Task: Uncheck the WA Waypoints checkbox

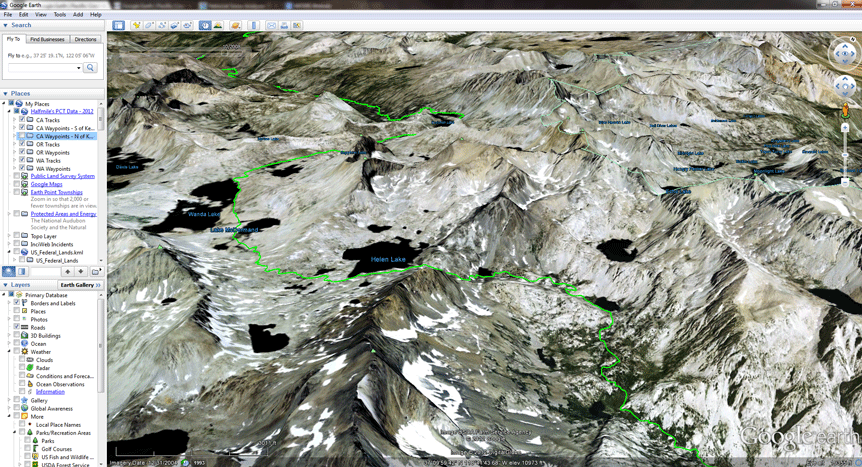Action: tap(22, 168)
